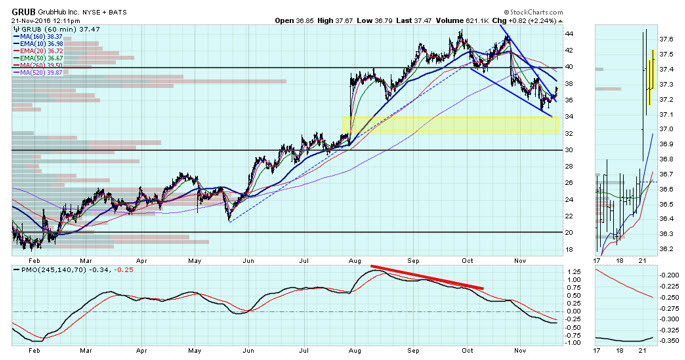Click the 1.25 PMO axis label
This screenshot has height=360, width=685.
tap(574, 272)
